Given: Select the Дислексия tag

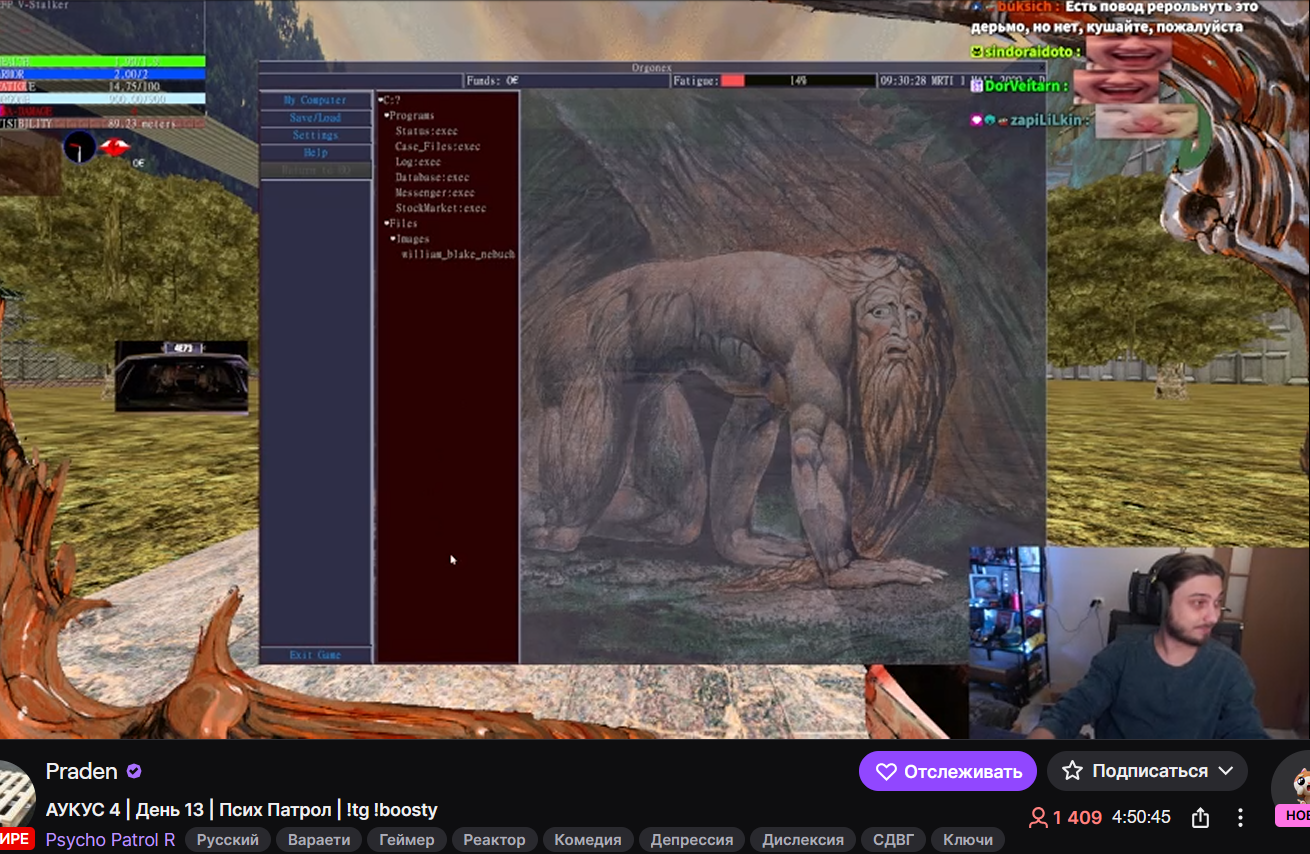Looking at the screenshot, I should (803, 840).
